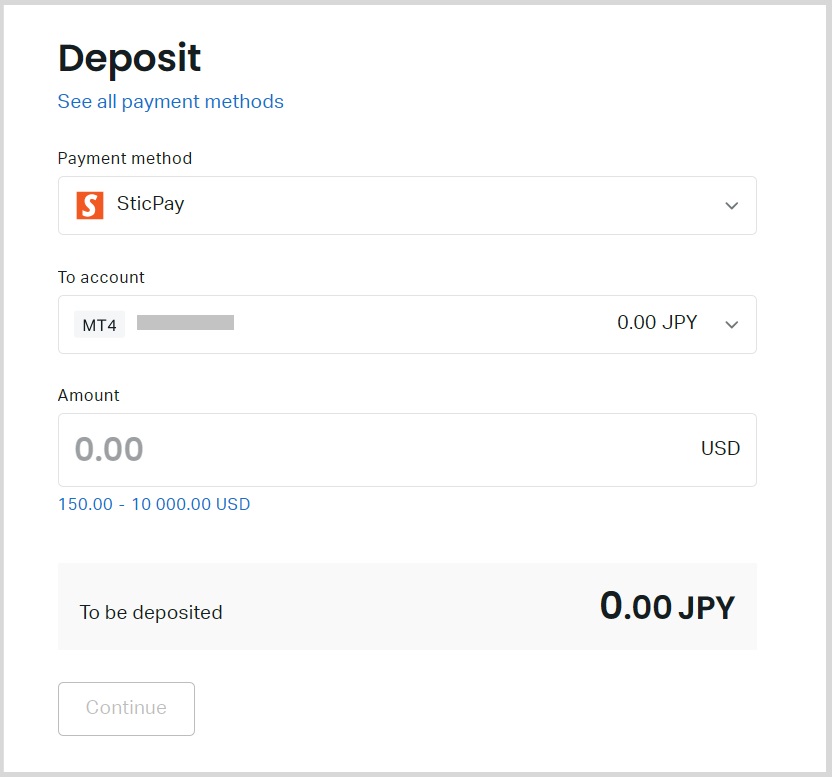Open the To account selection box
832x777 pixels.
pyautogui.click(x=407, y=324)
